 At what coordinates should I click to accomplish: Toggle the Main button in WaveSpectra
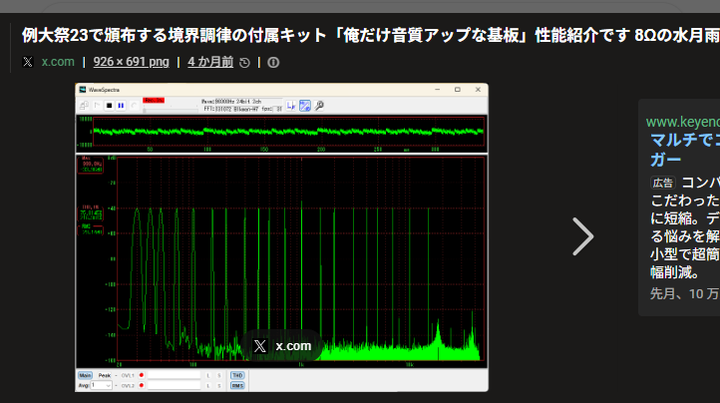[x=85, y=375]
